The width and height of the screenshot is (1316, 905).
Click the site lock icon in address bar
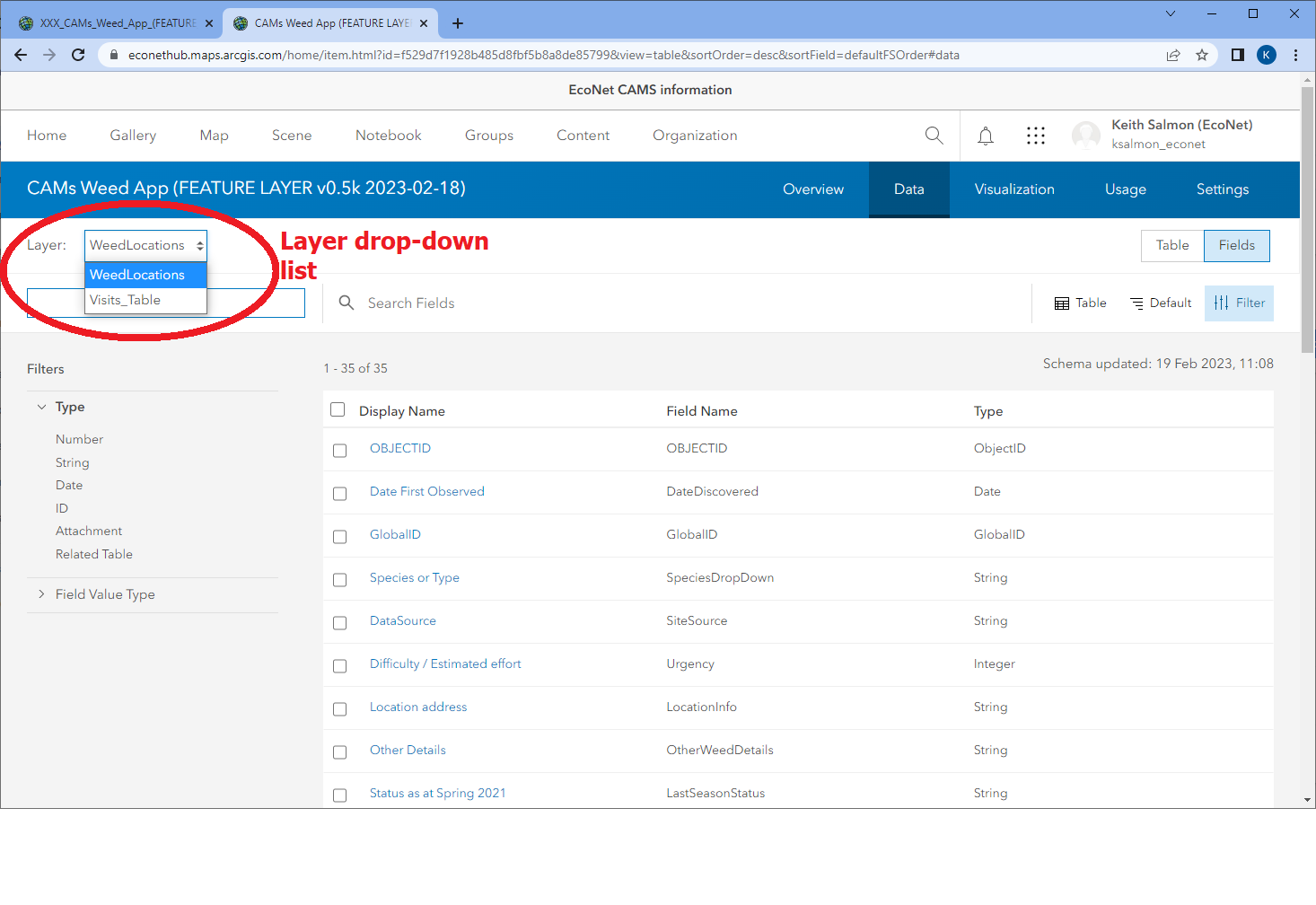[x=113, y=55]
